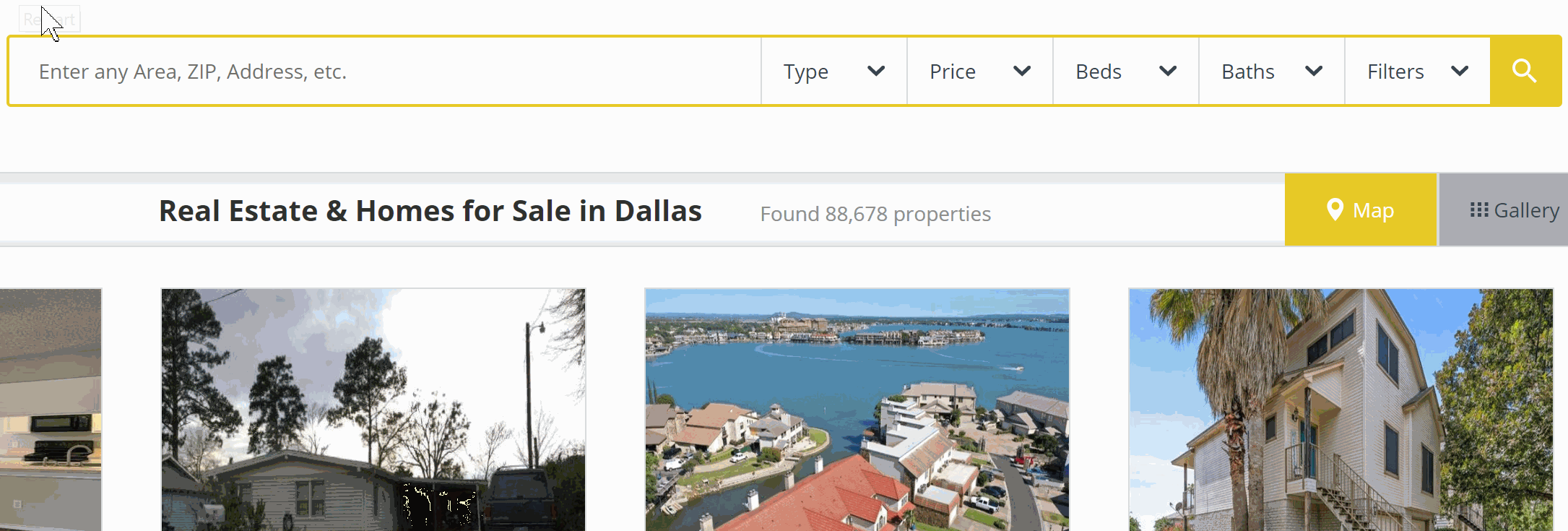This screenshot has width=1568, height=531.
Task: Open the gray house with pine trees photo
Action: [x=373, y=410]
